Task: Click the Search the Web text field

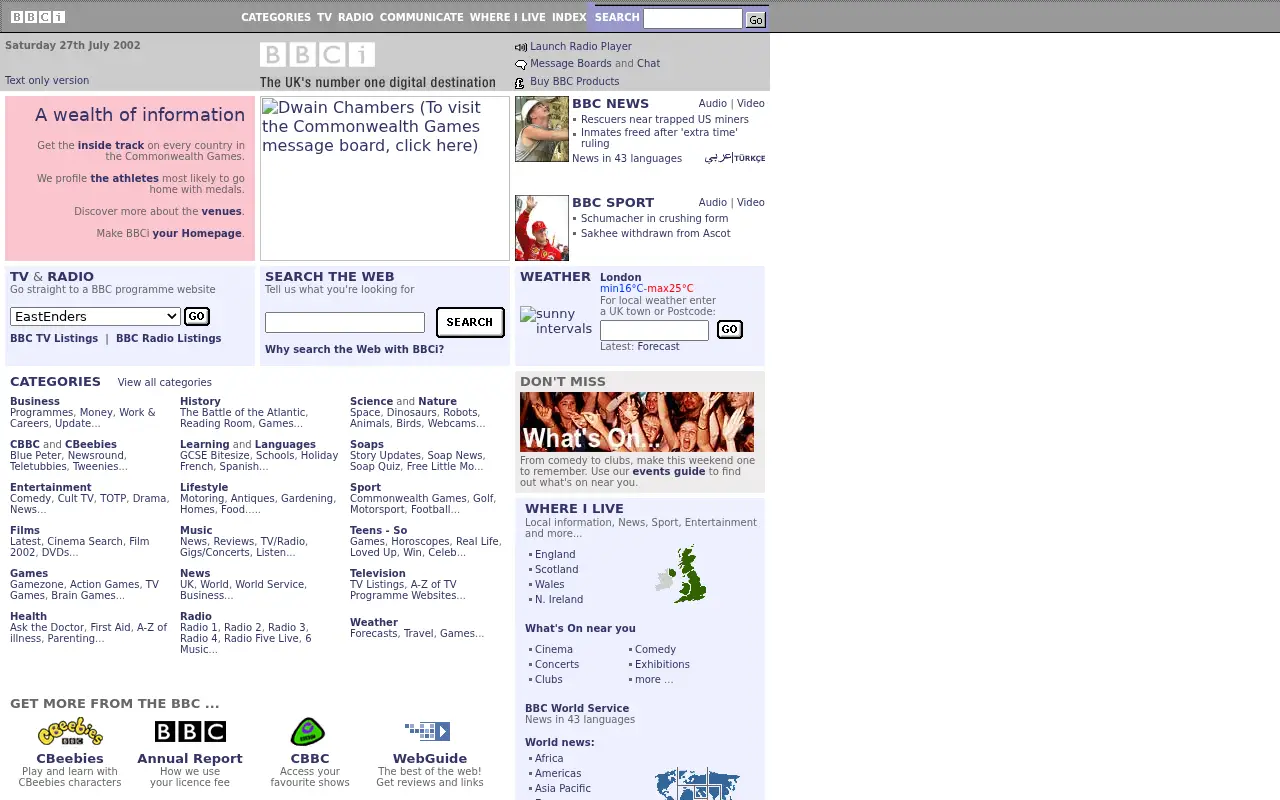Action: tap(345, 322)
